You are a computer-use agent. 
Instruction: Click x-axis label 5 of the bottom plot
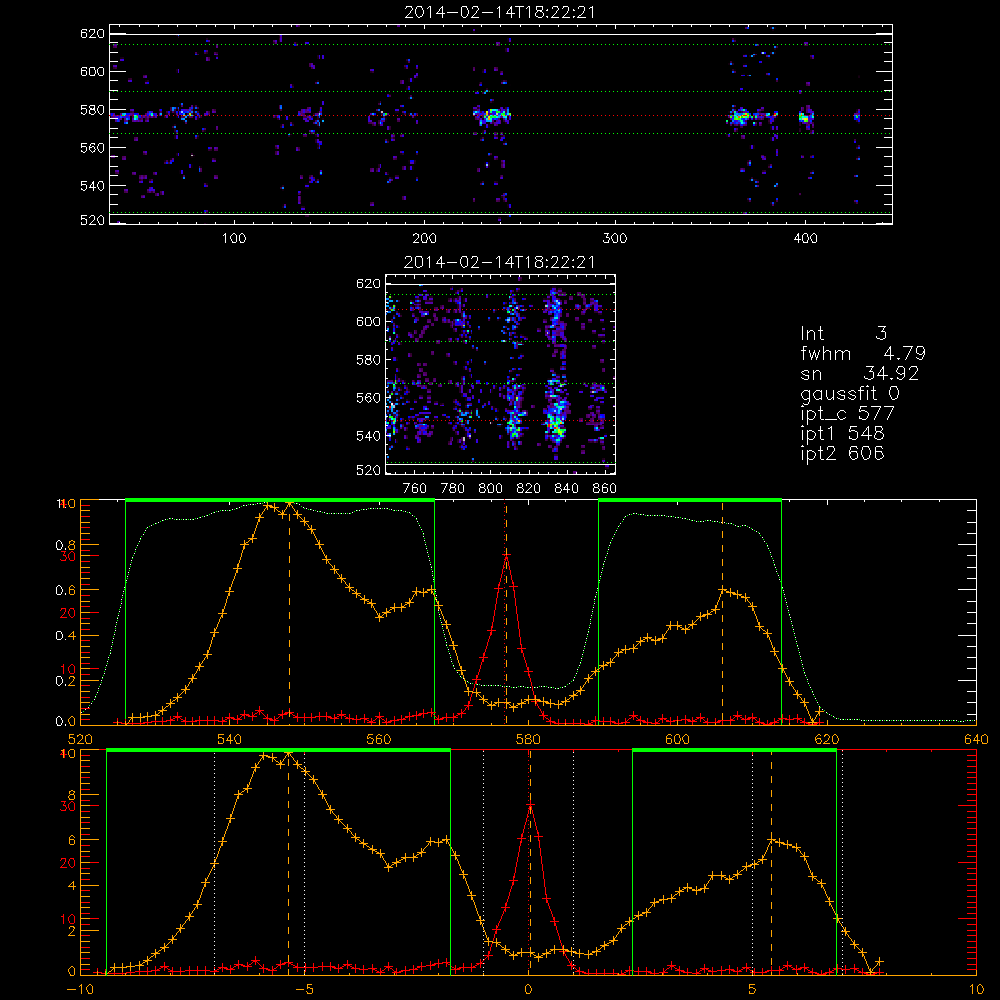pyautogui.click(x=752, y=990)
